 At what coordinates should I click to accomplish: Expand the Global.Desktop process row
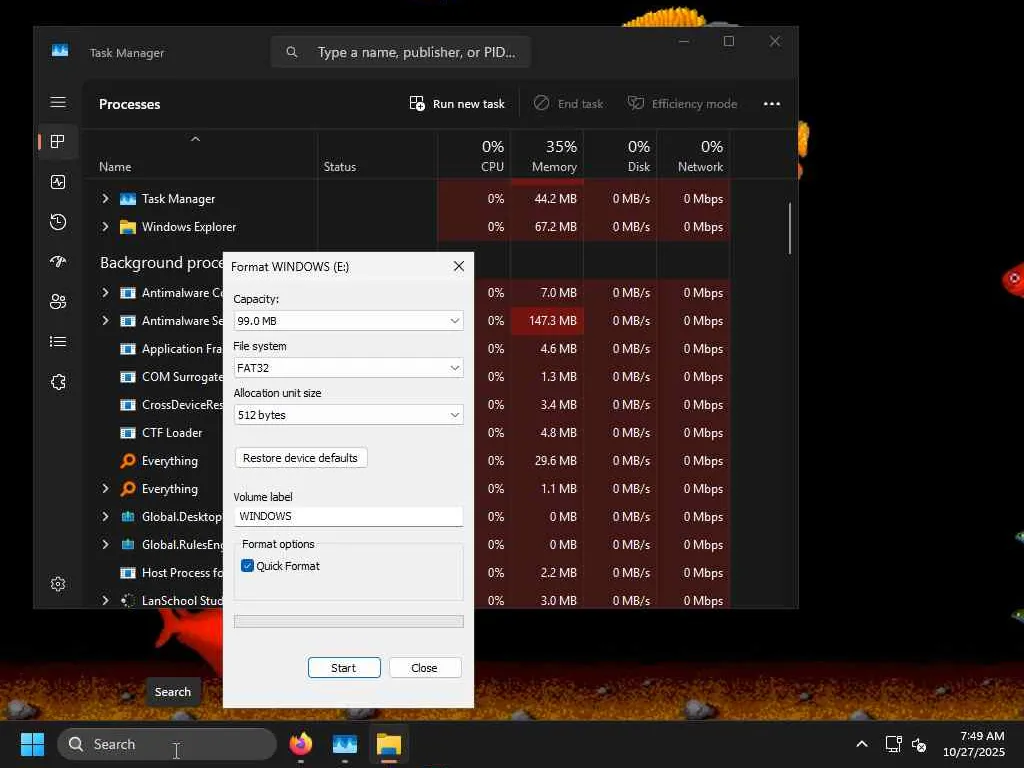[105, 517]
